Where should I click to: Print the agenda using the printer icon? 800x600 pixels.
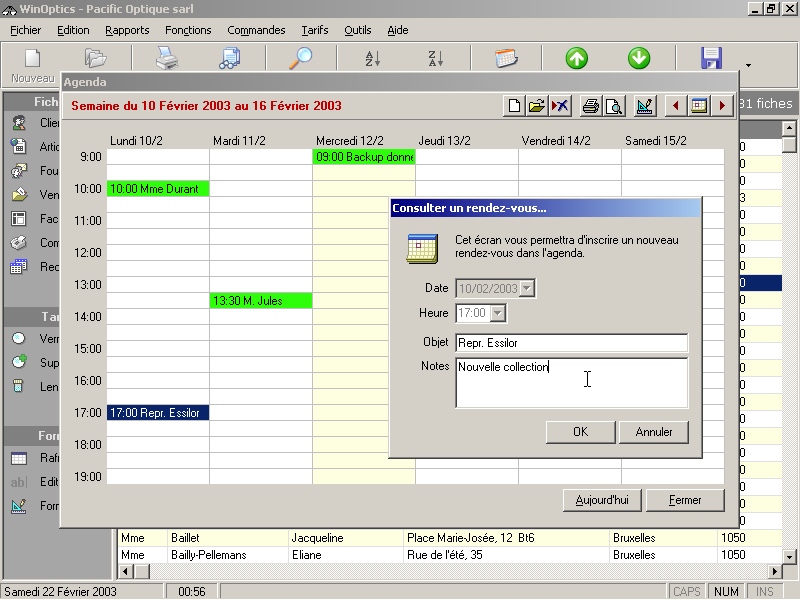[591, 106]
